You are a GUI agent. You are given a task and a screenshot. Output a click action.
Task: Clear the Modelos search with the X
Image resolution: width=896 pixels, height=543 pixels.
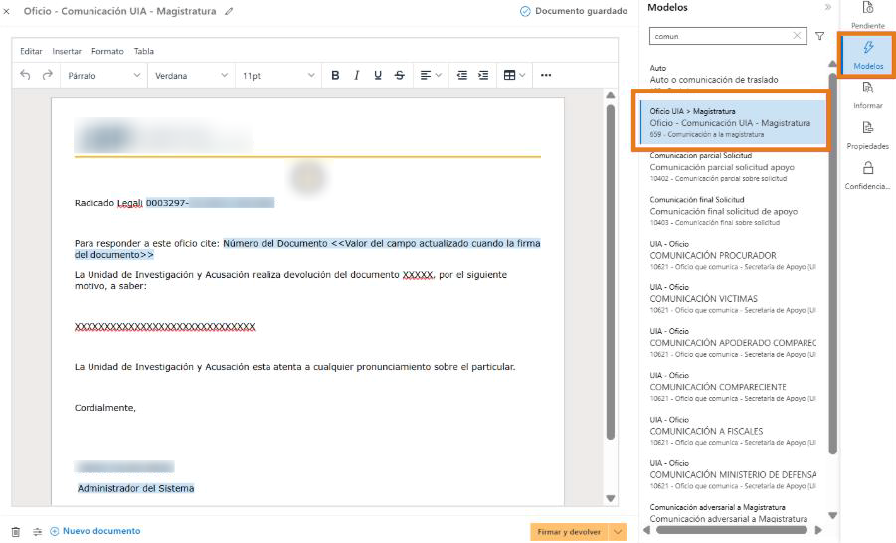pos(797,36)
